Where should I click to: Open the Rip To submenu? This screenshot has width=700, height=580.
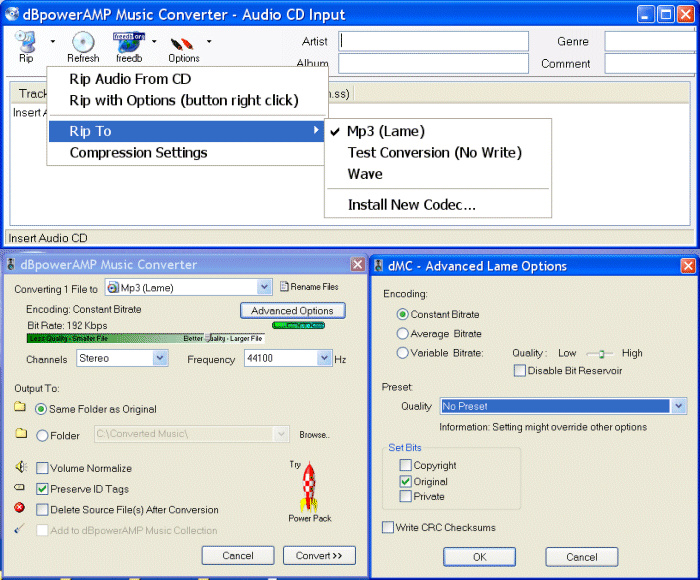pos(186,131)
